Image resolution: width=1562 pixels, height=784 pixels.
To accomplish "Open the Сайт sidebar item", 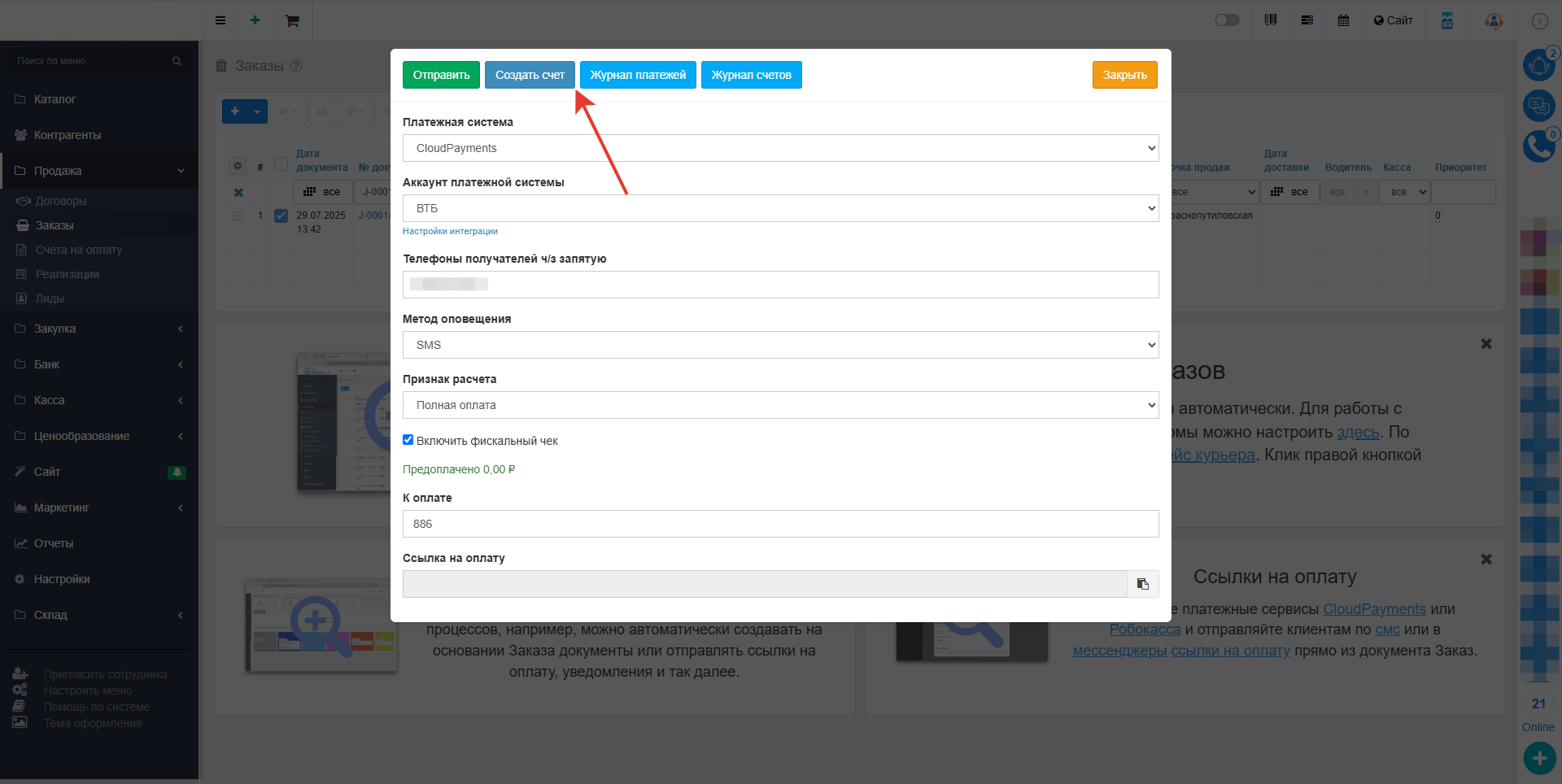I will coord(99,472).
